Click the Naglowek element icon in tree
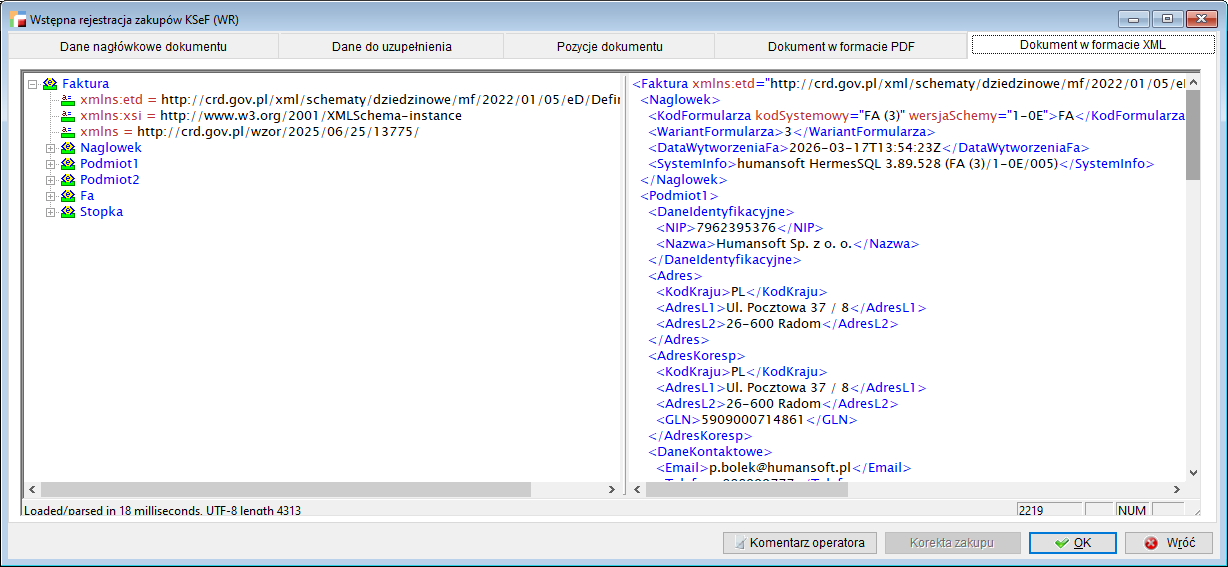The width and height of the screenshot is (1228, 567). (68, 148)
